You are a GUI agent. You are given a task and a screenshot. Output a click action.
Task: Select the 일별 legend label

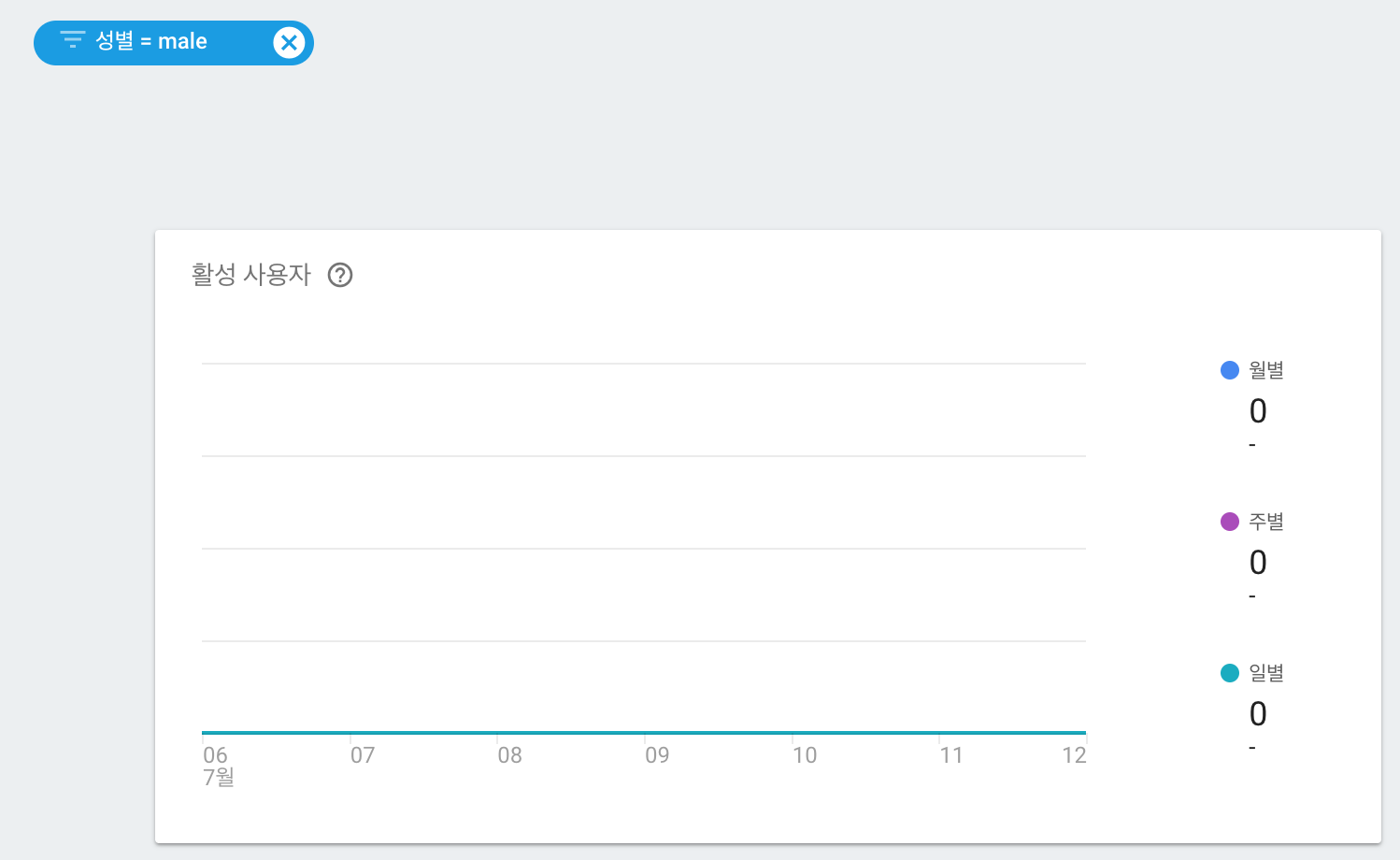1266,673
